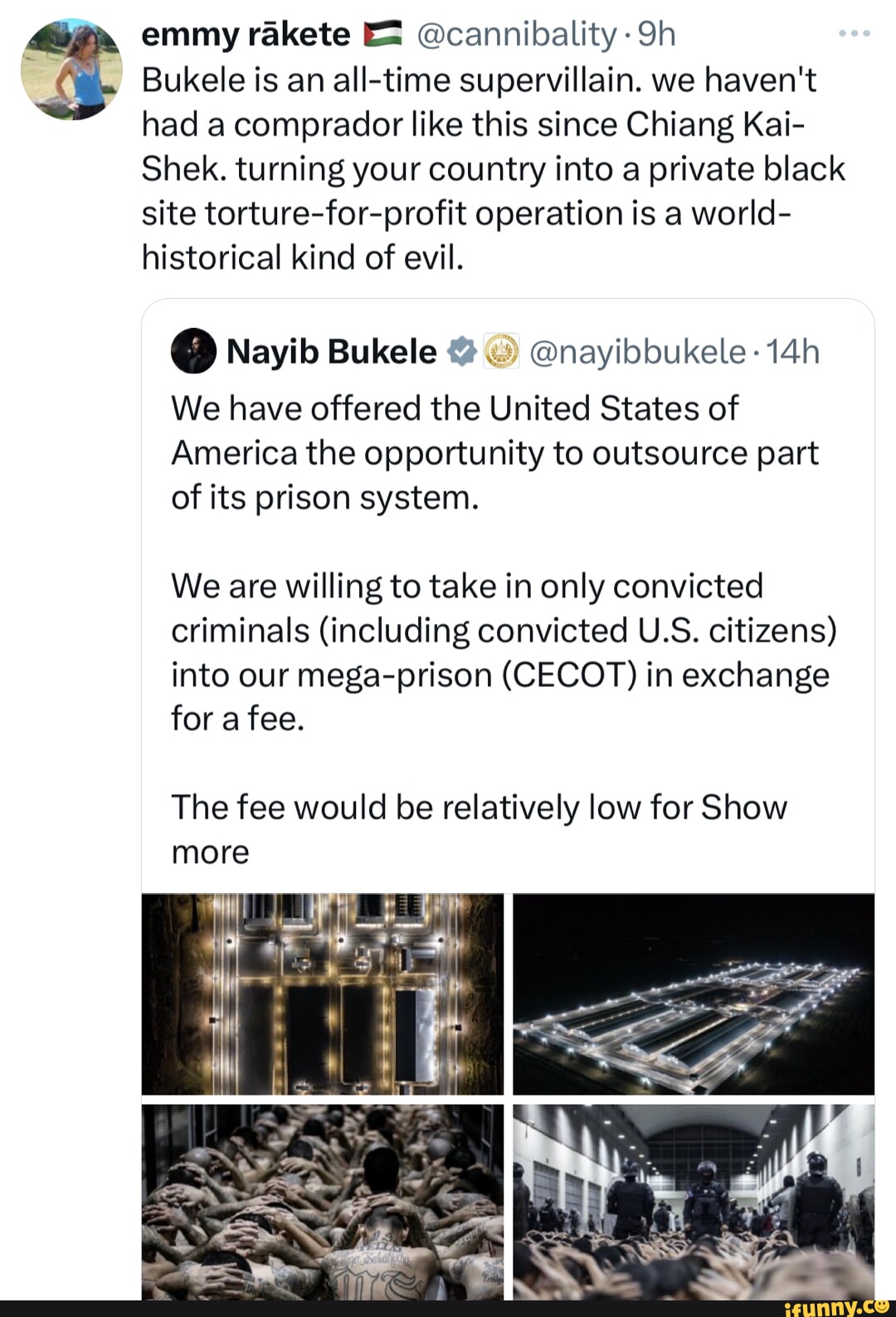
Task: Open the three-dot more options menu
Action: (854, 34)
